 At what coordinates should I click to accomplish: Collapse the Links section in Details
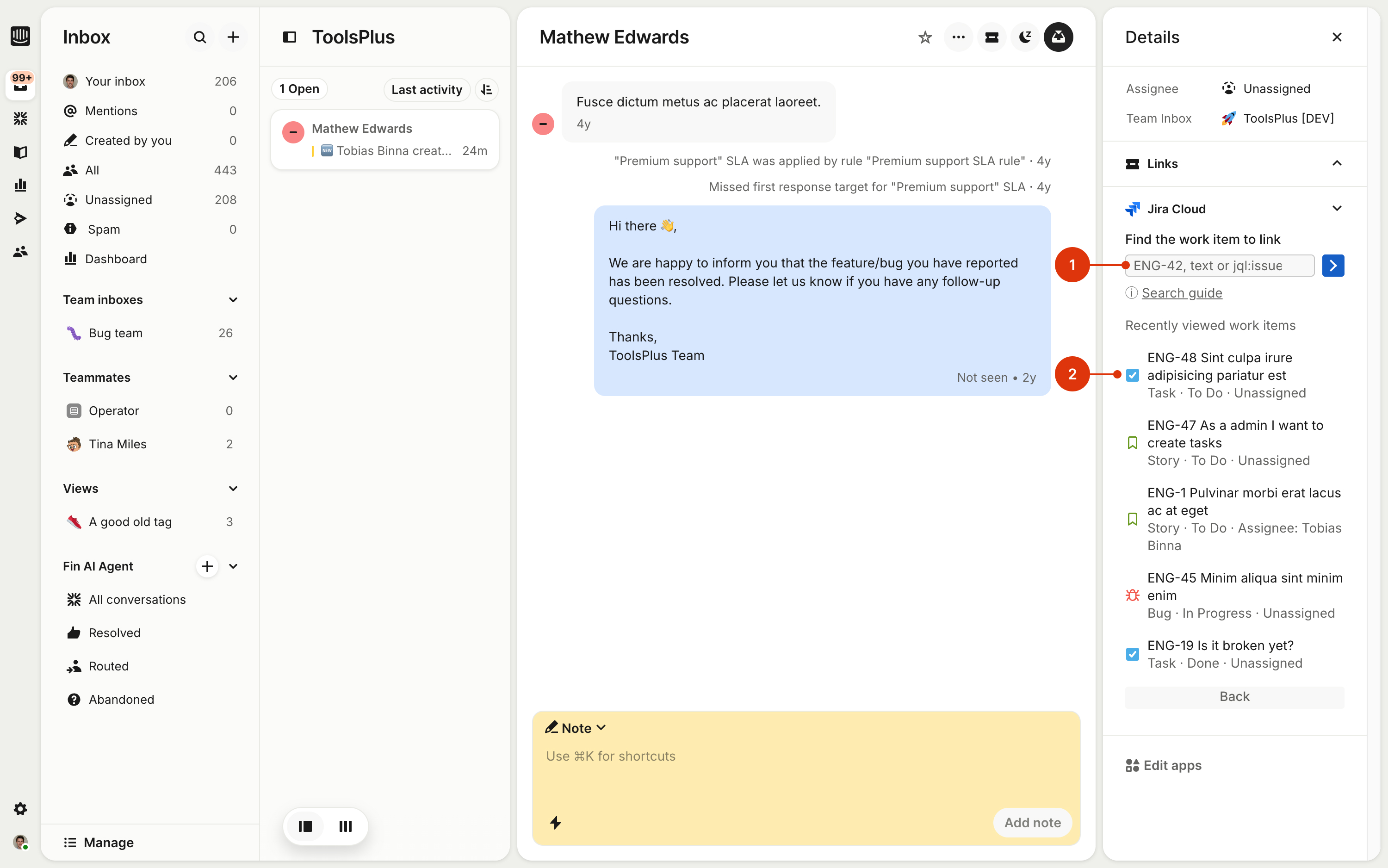tap(1336, 164)
